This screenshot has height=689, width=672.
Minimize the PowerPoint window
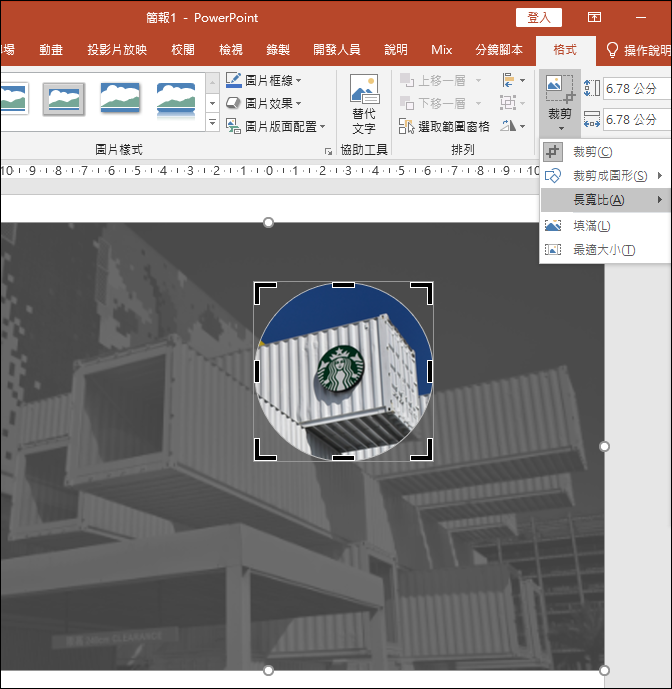coord(641,18)
